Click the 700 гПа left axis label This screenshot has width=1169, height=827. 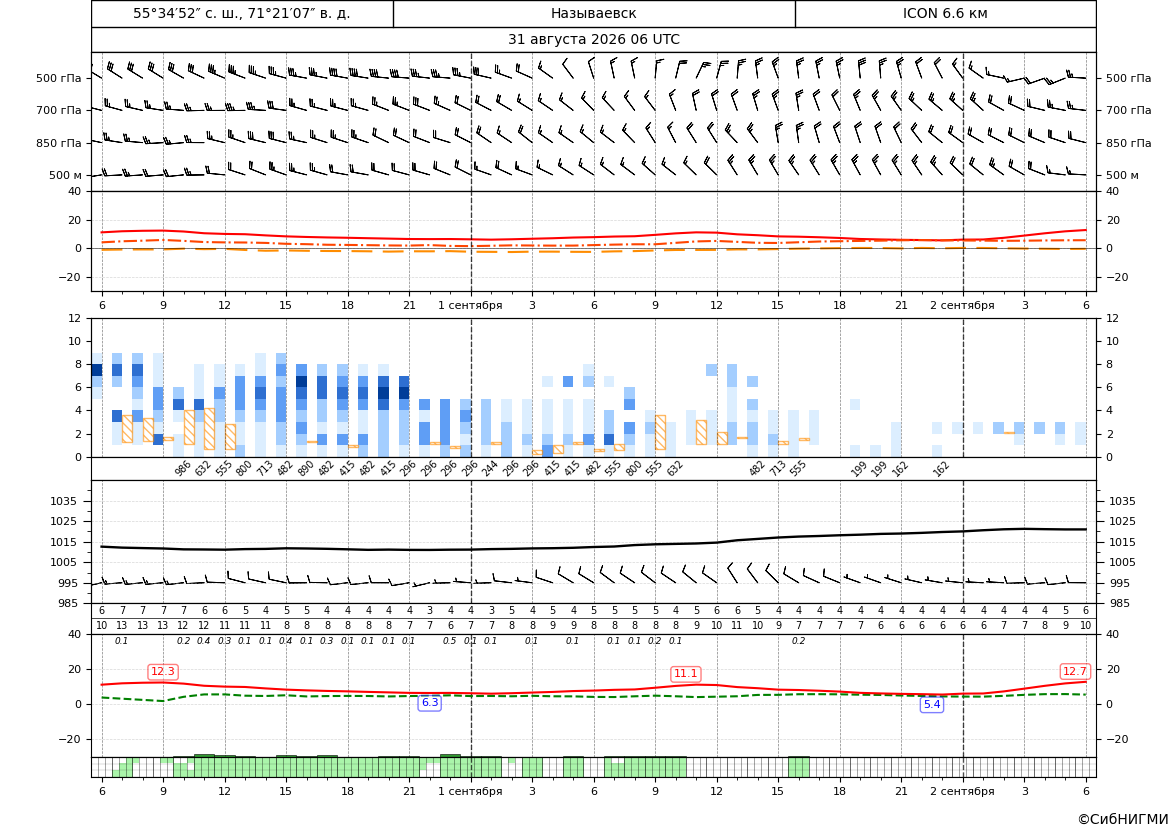click(59, 110)
